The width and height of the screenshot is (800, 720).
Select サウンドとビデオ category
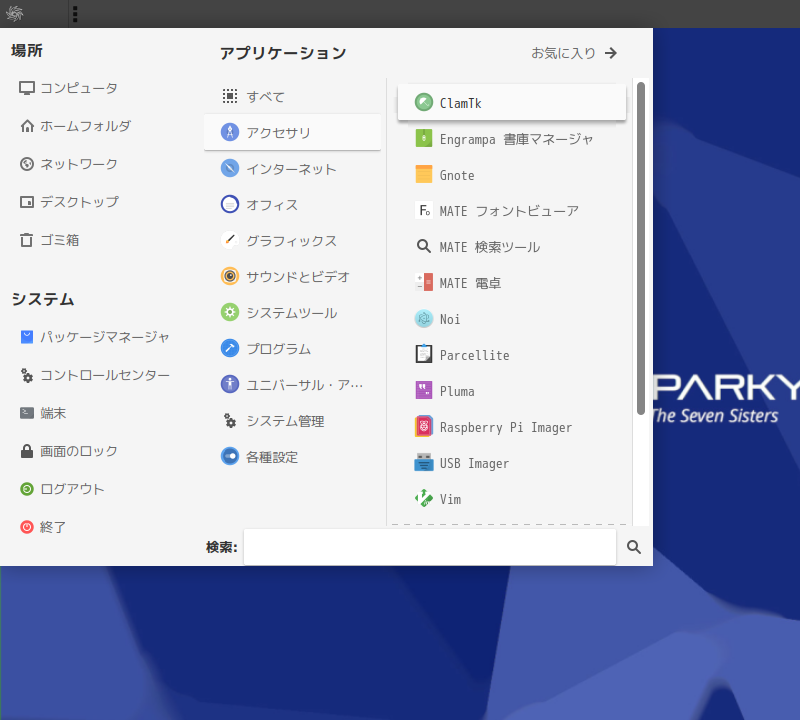tap(292, 277)
